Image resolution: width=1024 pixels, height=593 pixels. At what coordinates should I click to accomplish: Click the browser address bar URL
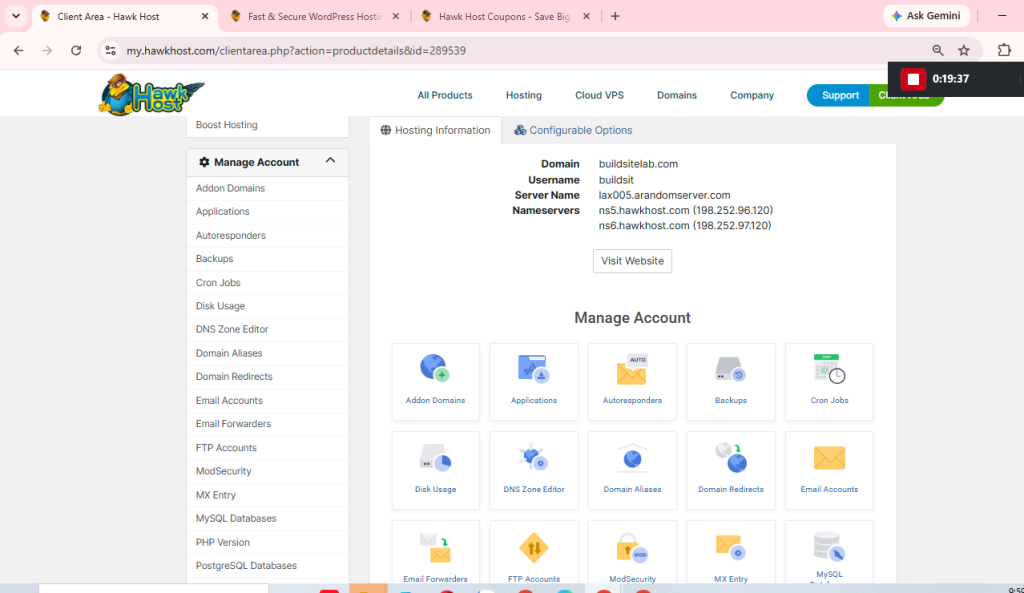point(296,50)
